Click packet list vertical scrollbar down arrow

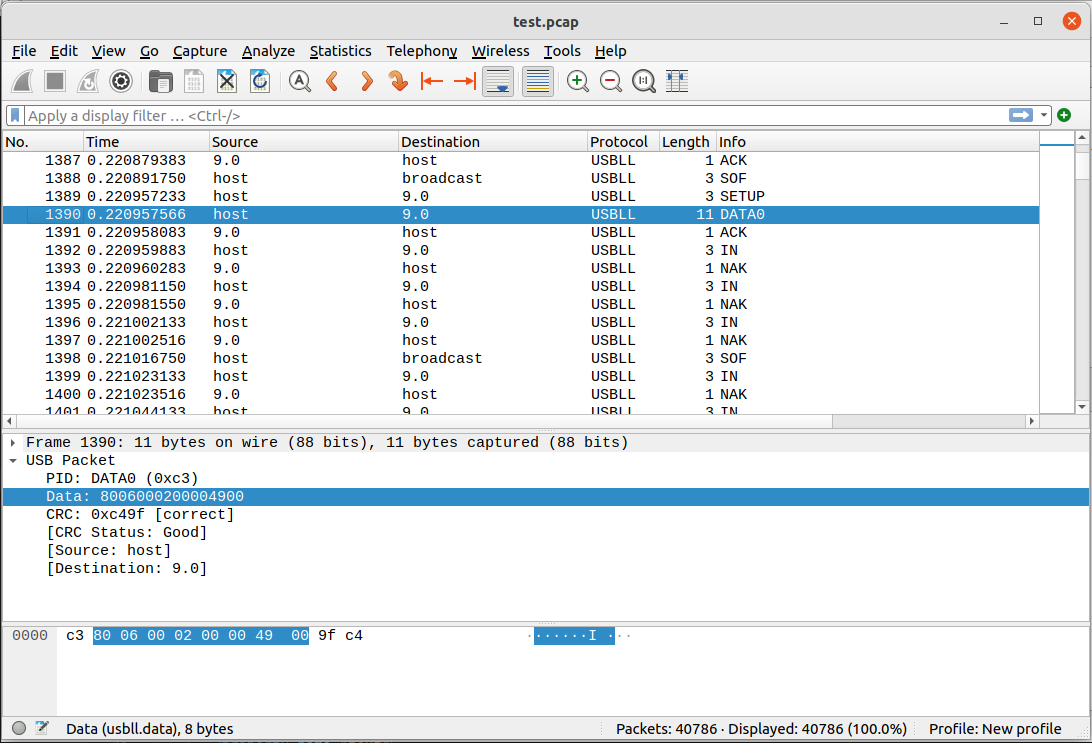coord(1082,407)
